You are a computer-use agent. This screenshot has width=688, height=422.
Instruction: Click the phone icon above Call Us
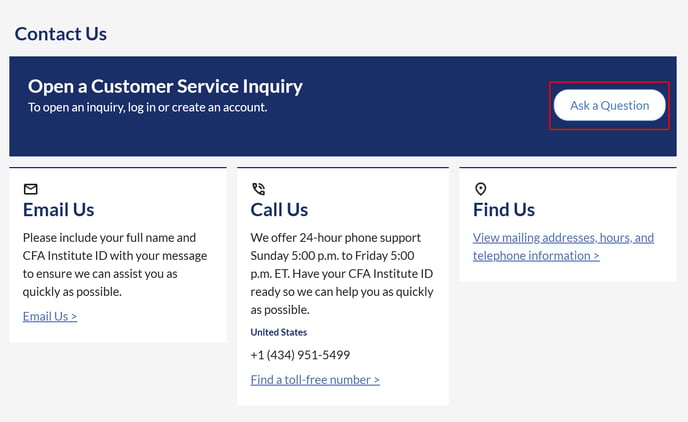(x=258, y=189)
